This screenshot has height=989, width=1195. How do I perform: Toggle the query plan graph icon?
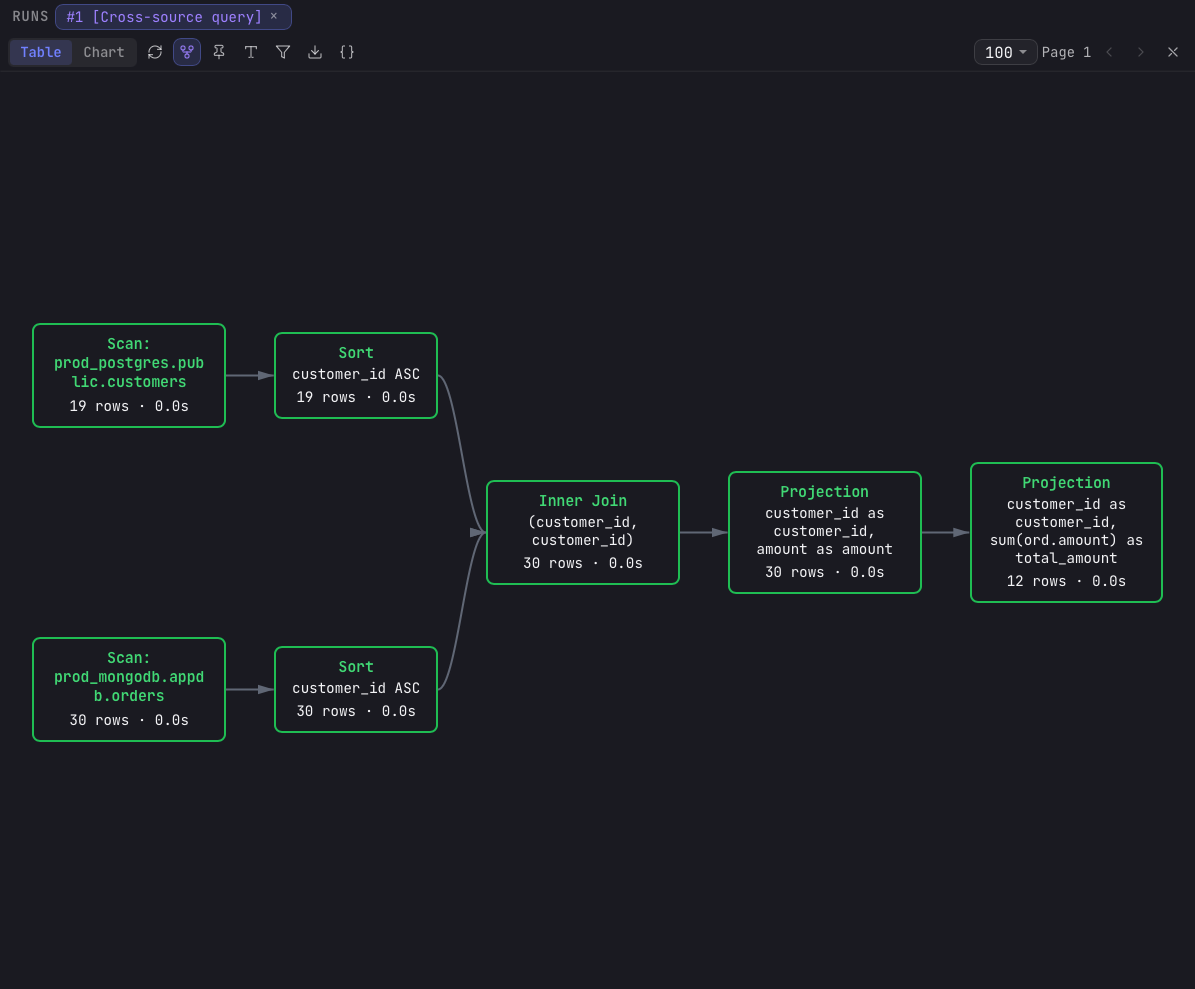(x=187, y=52)
